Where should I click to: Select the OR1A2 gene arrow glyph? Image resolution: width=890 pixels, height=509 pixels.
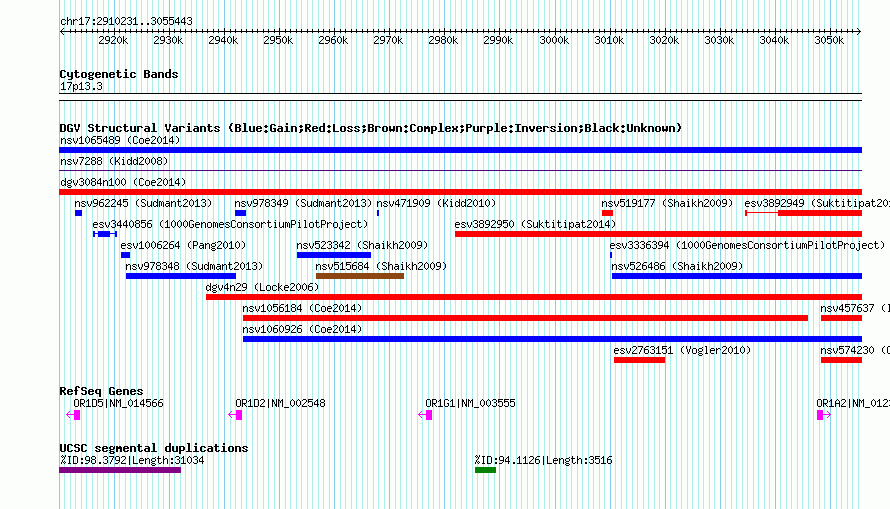click(824, 415)
